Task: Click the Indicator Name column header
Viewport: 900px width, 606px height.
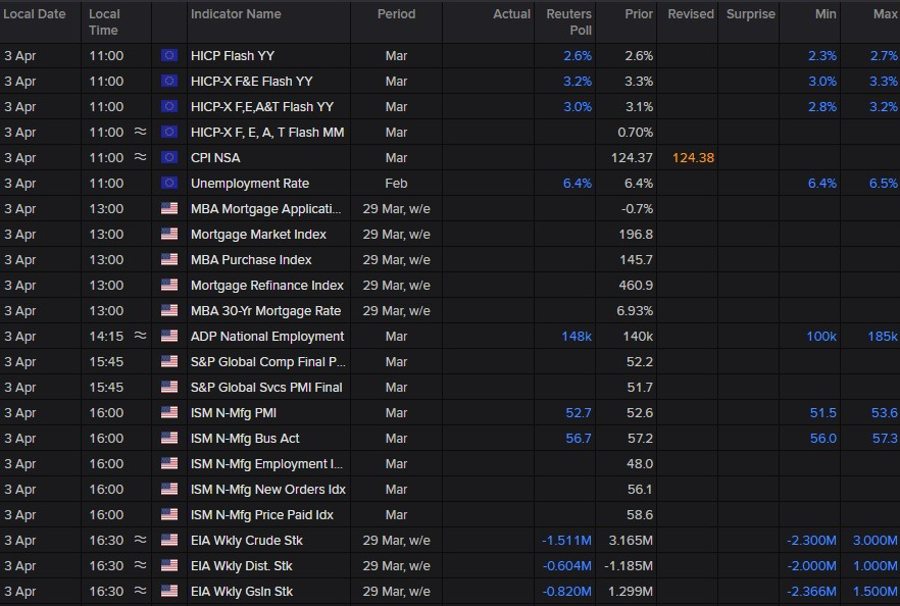Action: pos(236,14)
